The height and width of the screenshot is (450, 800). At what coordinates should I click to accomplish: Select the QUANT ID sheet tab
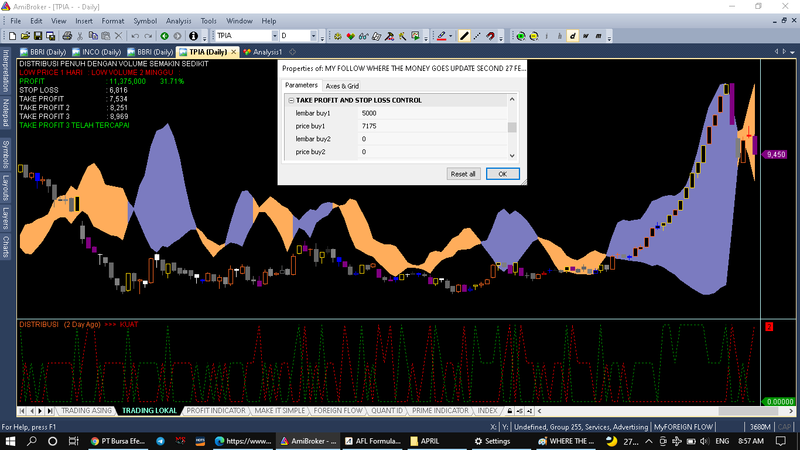(x=387, y=411)
